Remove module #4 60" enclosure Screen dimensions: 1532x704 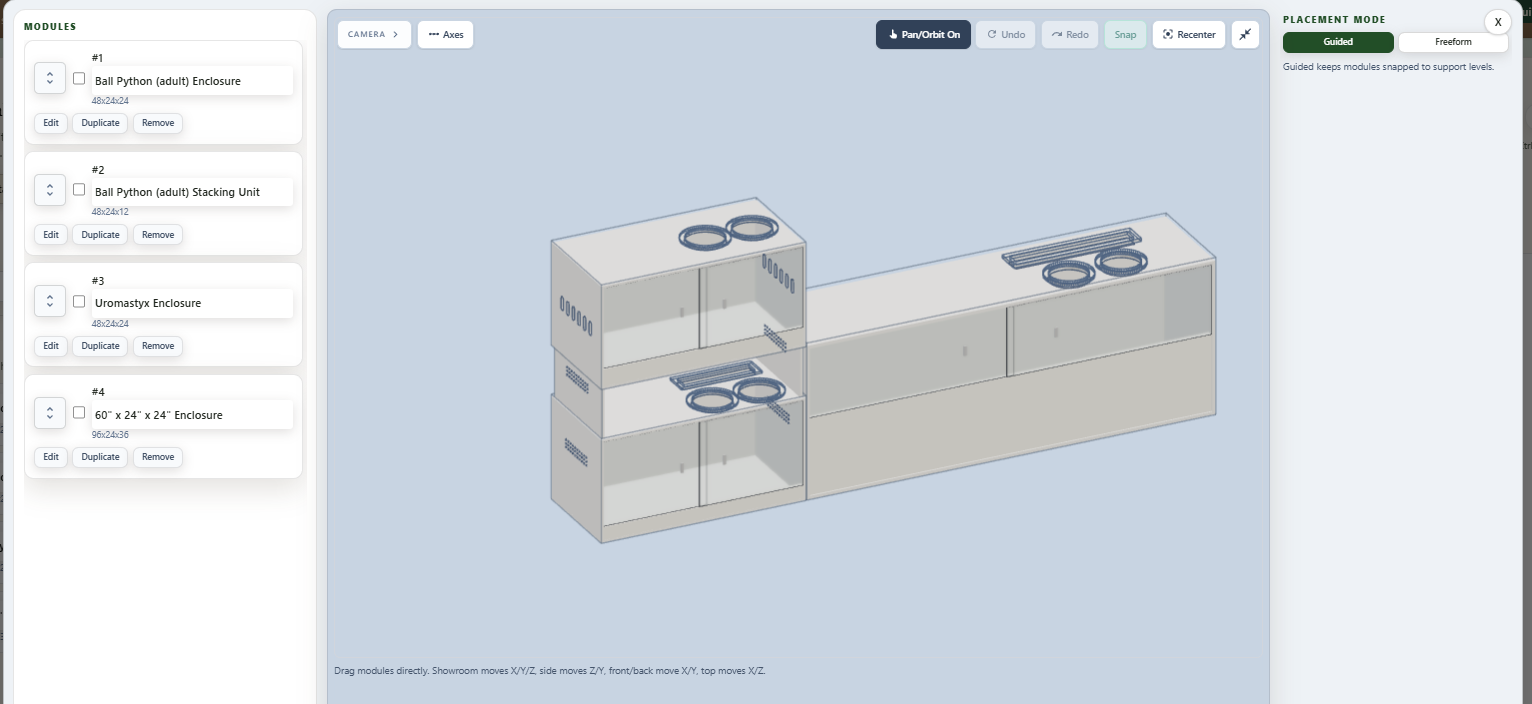point(158,457)
